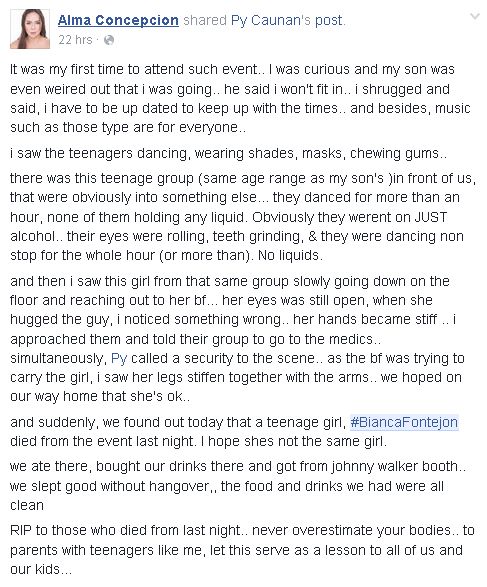Screen dimensions: 487x587
Task: Click the paragraph starting "It was my first time"
Action: 240,98
